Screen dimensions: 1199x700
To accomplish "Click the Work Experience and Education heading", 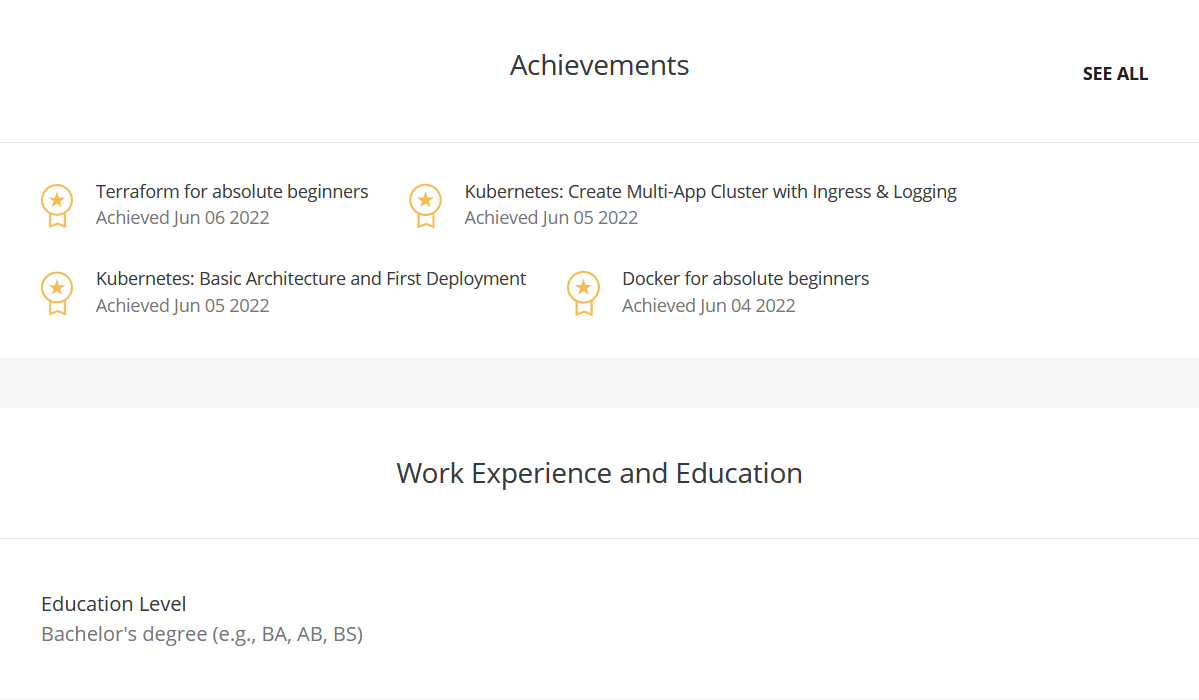I will click(599, 473).
